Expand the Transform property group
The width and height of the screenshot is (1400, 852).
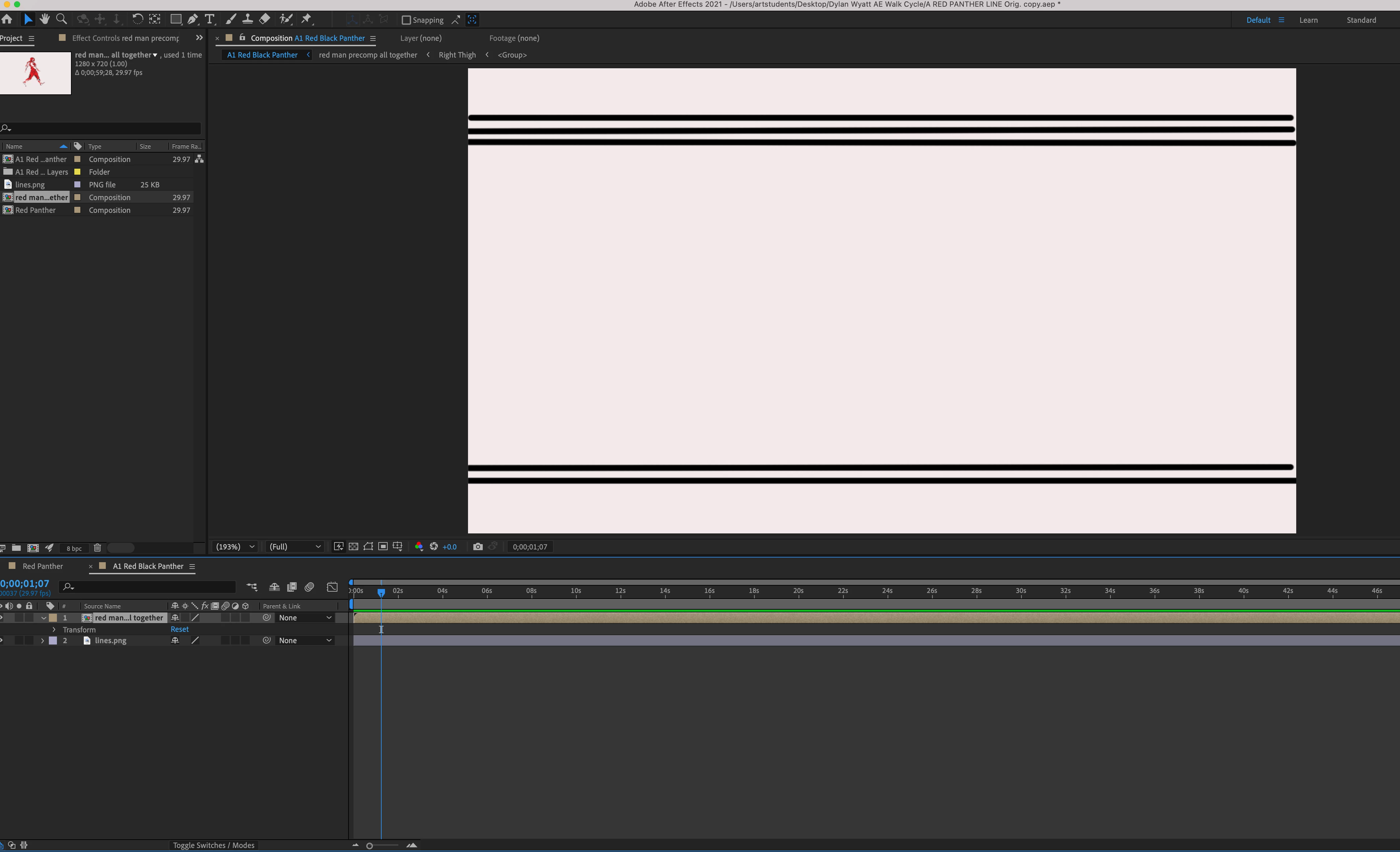(x=54, y=629)
